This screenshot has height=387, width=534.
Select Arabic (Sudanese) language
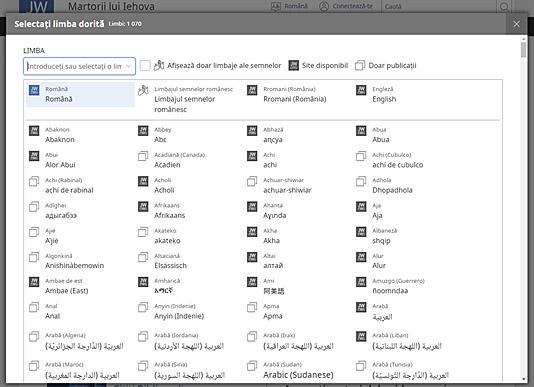[298, 370]
